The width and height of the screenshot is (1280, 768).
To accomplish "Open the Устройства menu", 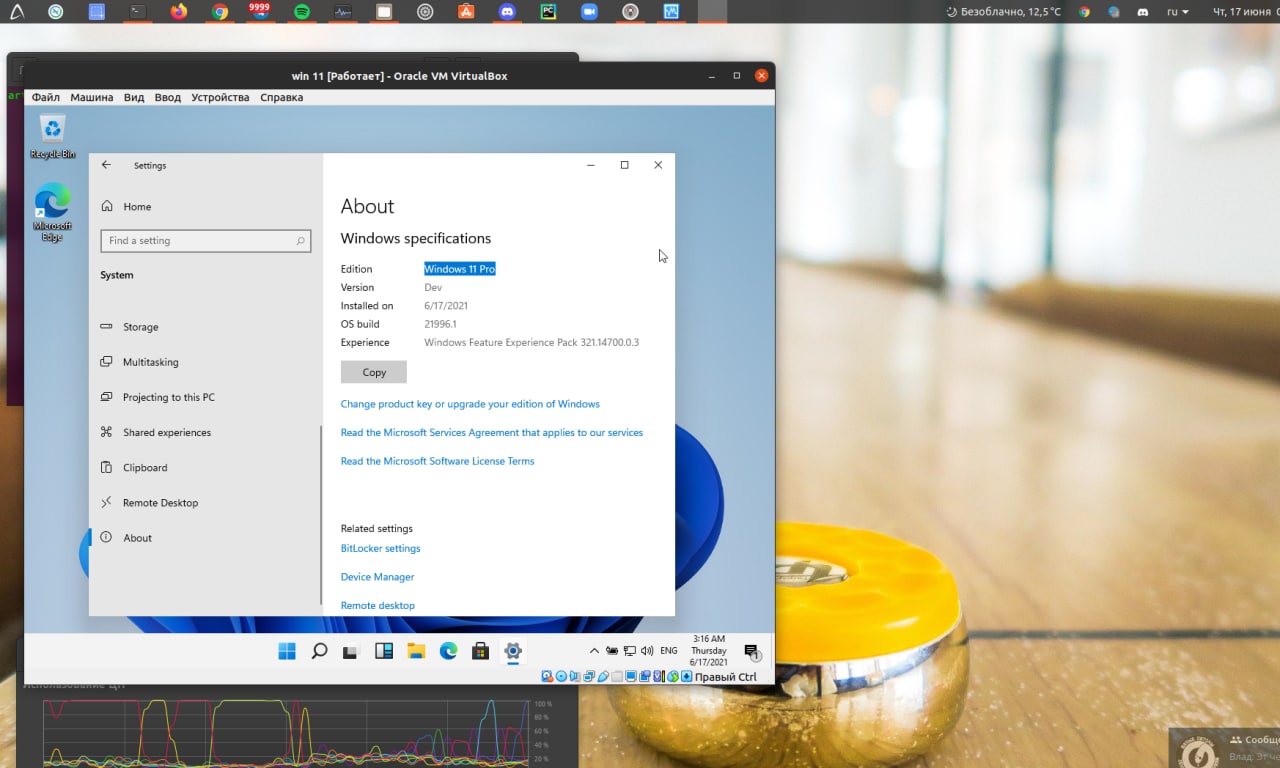I will coord(220,97).
